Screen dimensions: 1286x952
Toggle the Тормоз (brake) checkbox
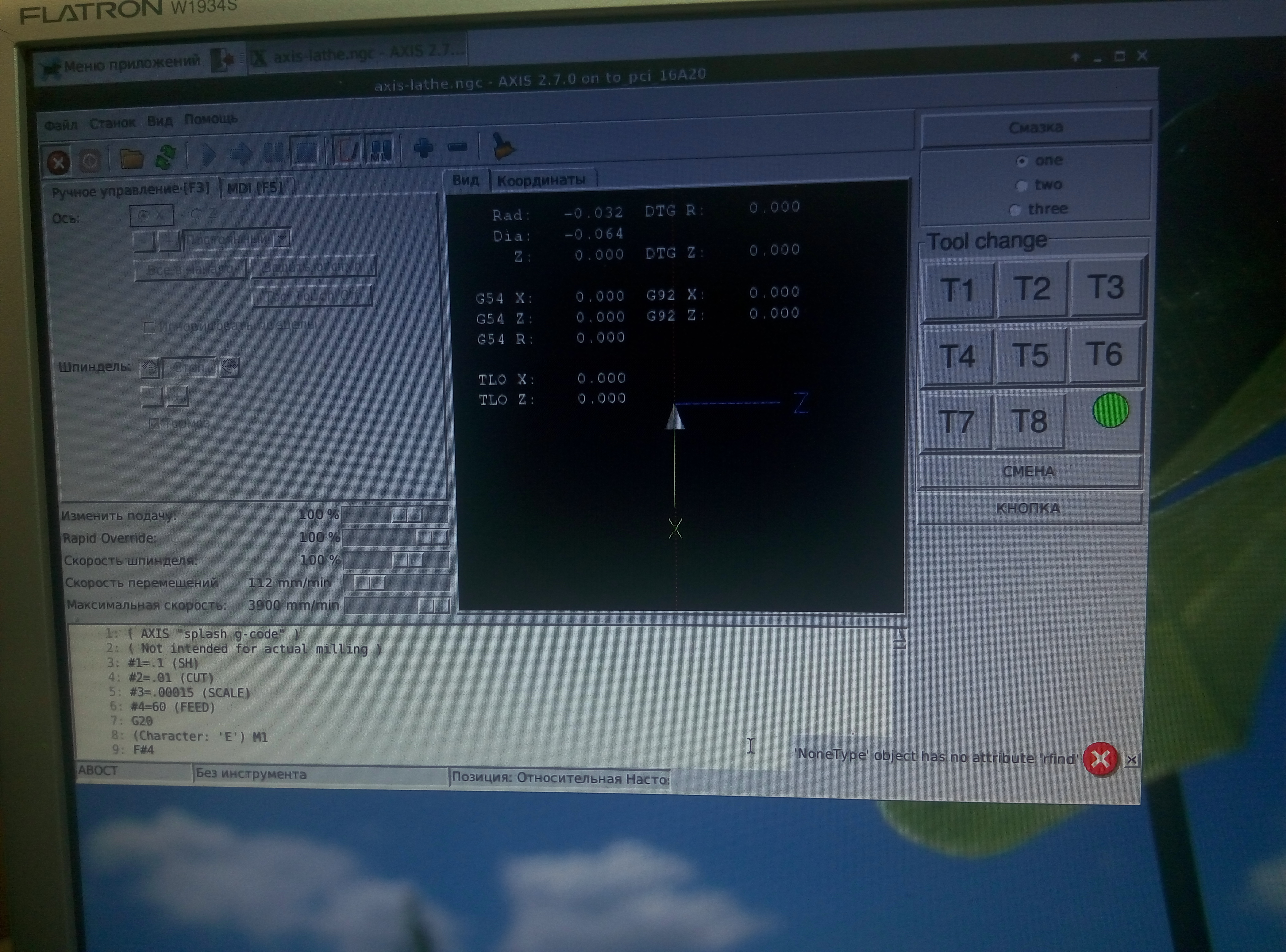point(155,424)
